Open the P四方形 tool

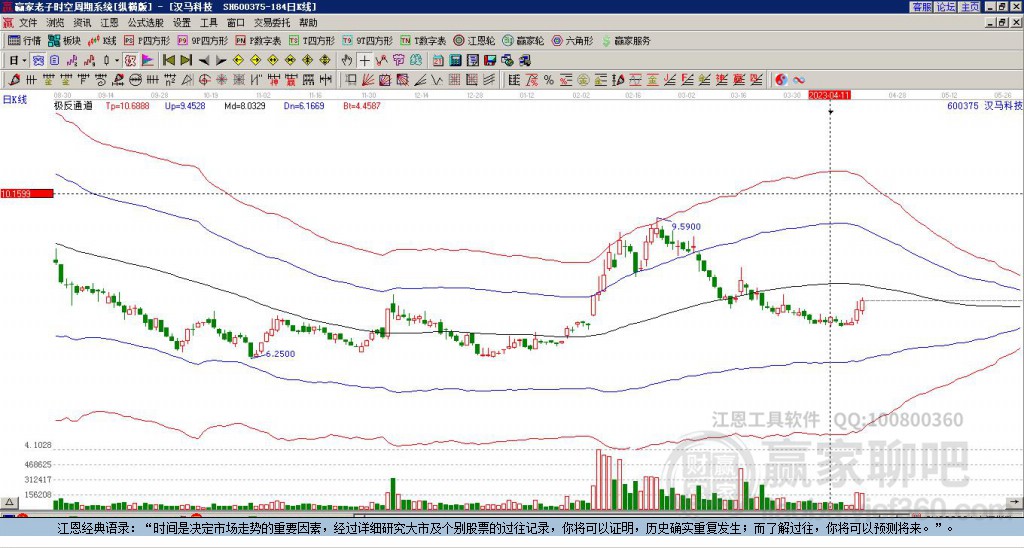(x=147, y=40)
